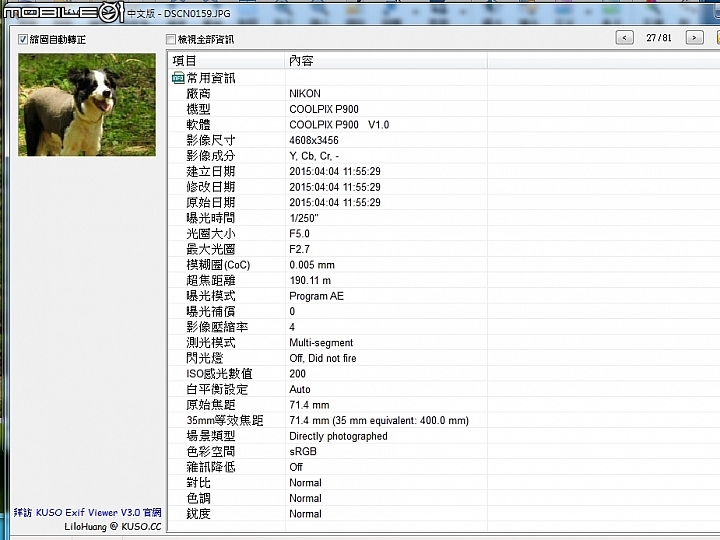720x540 pixels.
Task: Select the ISO感光數值 value 200
Action: [x=298, y=374]
